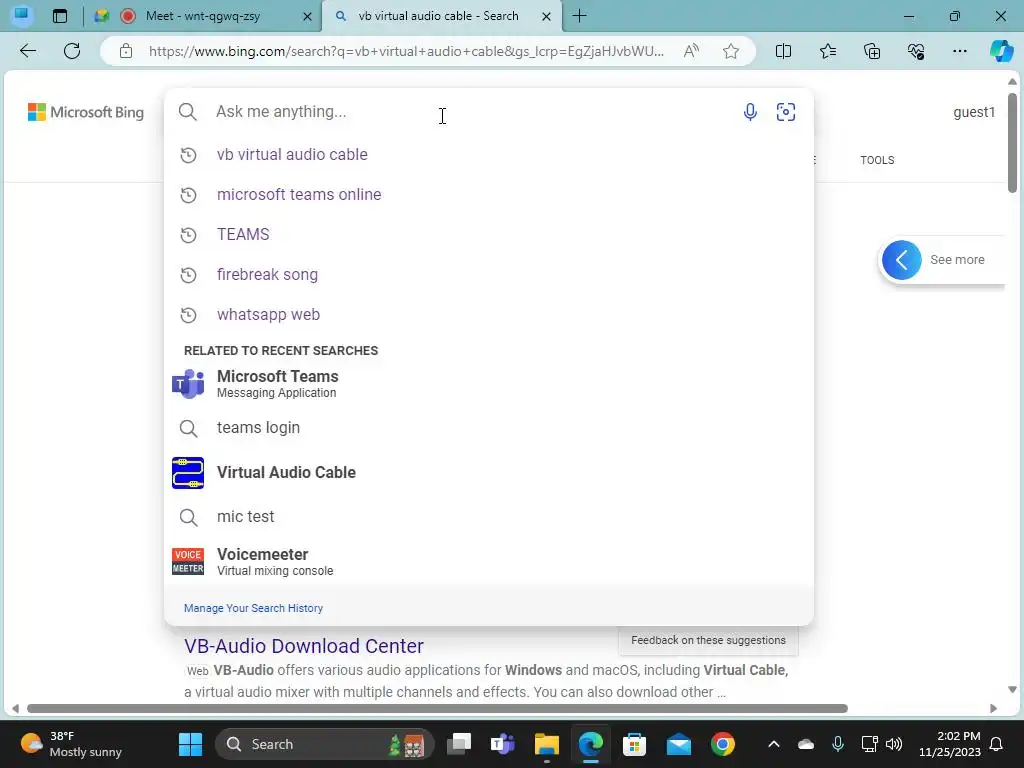This screenshot has width=1024, height=768.
Task: Click the OneDrive cloud tray icon
Action: [x=806, y=744]
